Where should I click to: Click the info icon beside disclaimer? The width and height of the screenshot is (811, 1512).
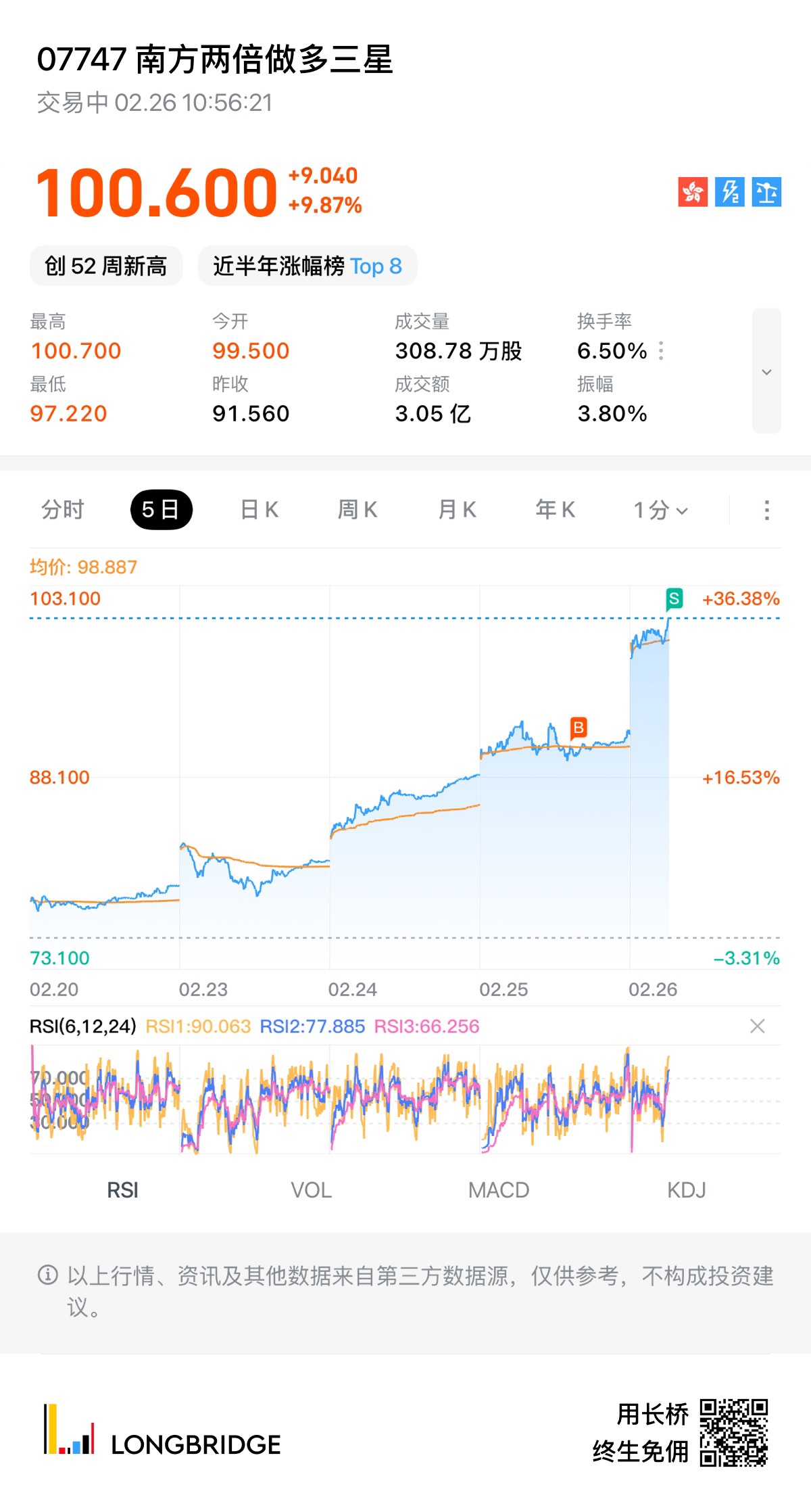coord(47,1275)
